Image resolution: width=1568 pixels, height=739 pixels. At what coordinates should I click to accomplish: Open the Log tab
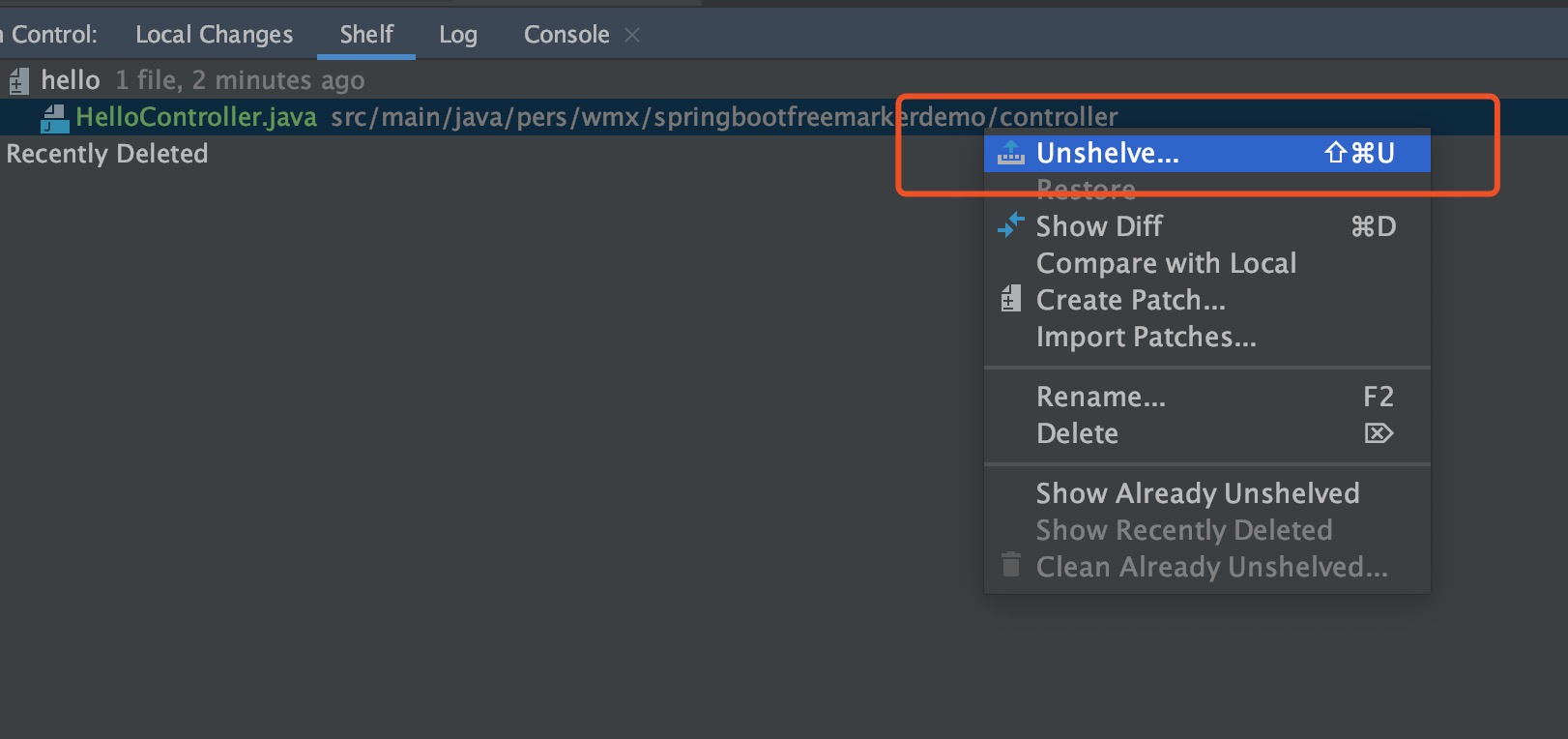457,35
